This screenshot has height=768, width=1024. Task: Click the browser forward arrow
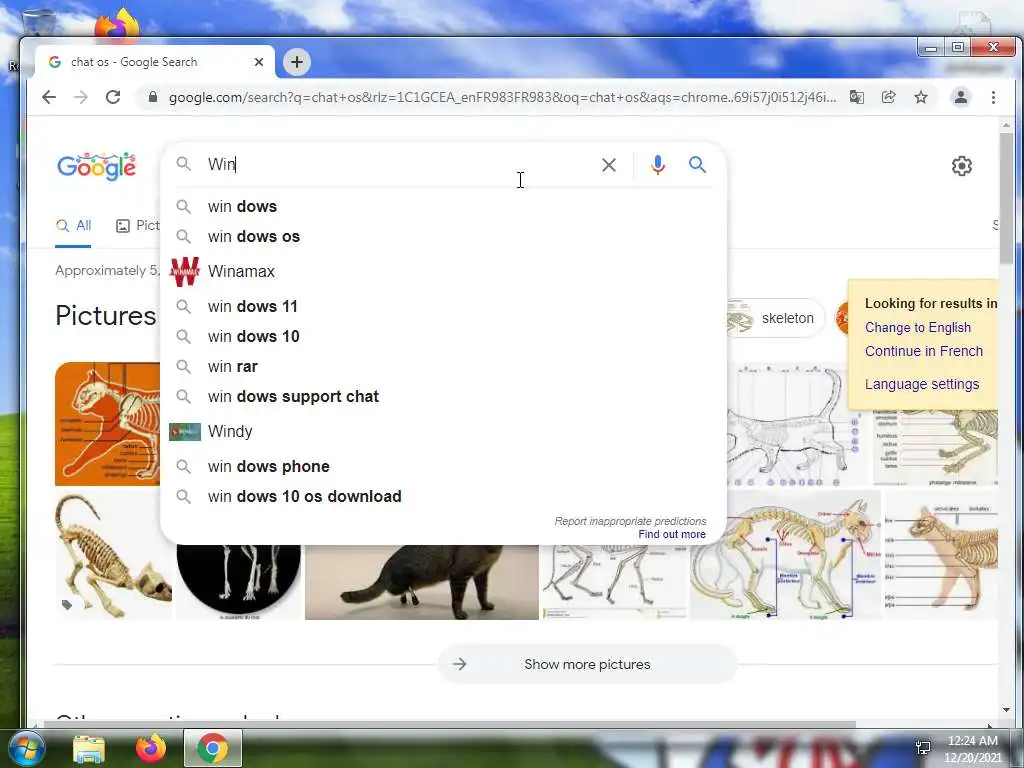coord(81,97)
